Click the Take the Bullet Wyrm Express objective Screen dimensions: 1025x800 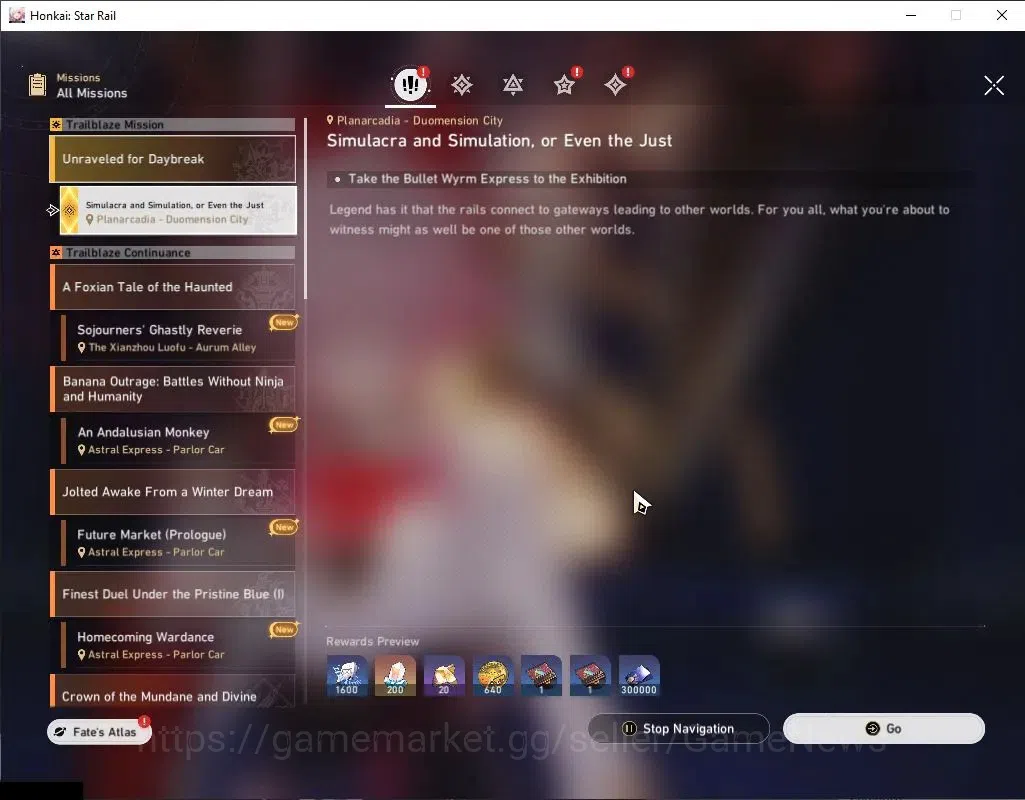[x=487, y=178]
